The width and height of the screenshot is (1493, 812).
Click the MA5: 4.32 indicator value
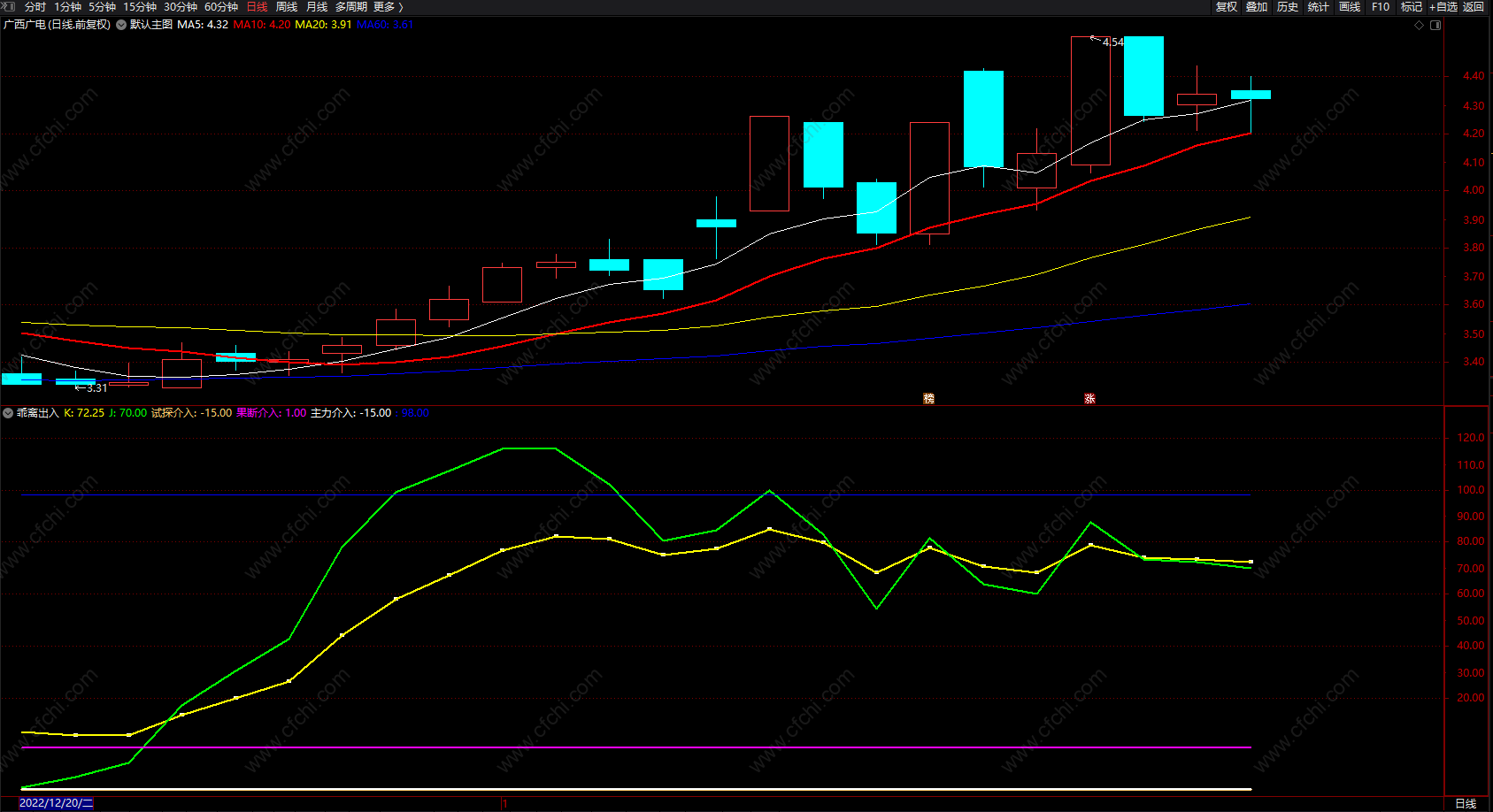(203, 25)
